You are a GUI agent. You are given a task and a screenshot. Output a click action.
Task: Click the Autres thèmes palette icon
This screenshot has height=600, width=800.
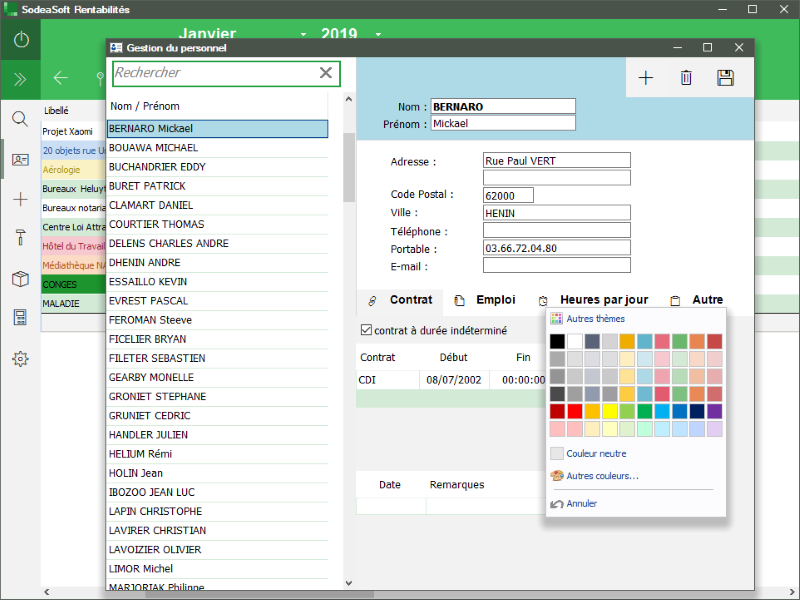coord(557,319)
